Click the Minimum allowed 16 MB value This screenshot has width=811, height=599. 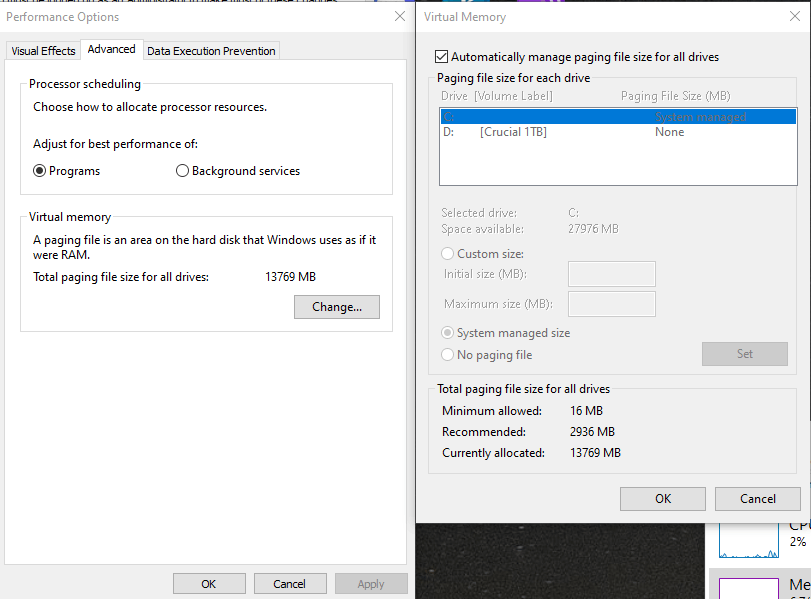coord(587,411)
